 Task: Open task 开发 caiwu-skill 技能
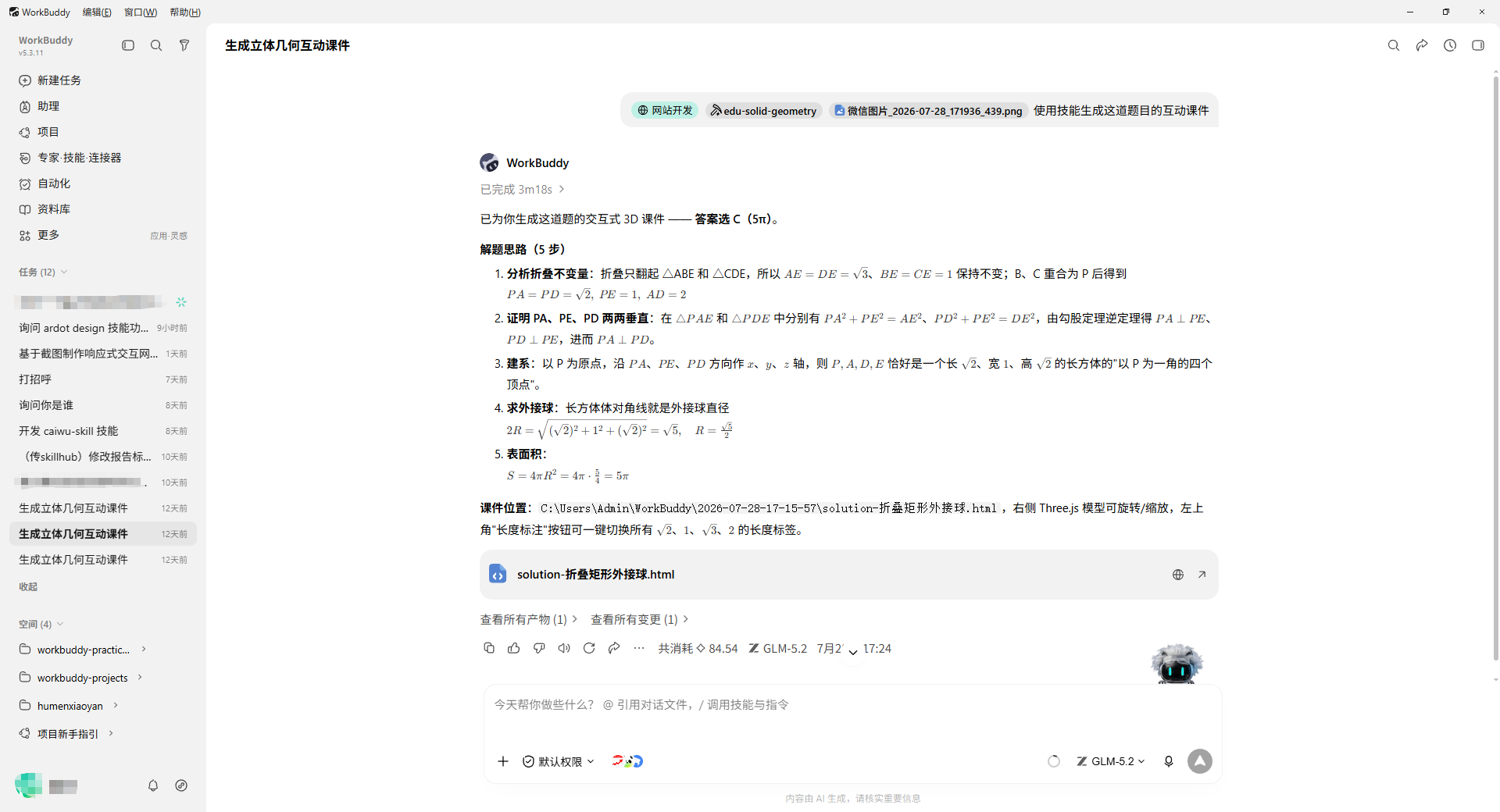[x=103, y=431]
